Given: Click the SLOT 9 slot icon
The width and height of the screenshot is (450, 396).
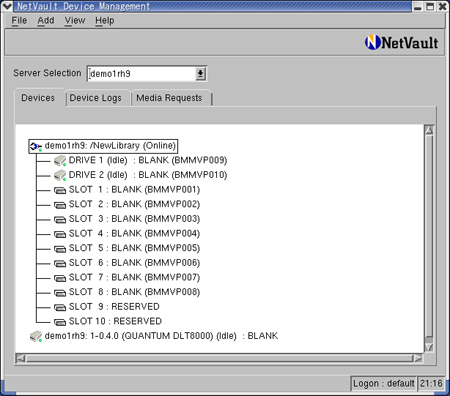Looking at the screenshot, I should click(x=60, y=307).
